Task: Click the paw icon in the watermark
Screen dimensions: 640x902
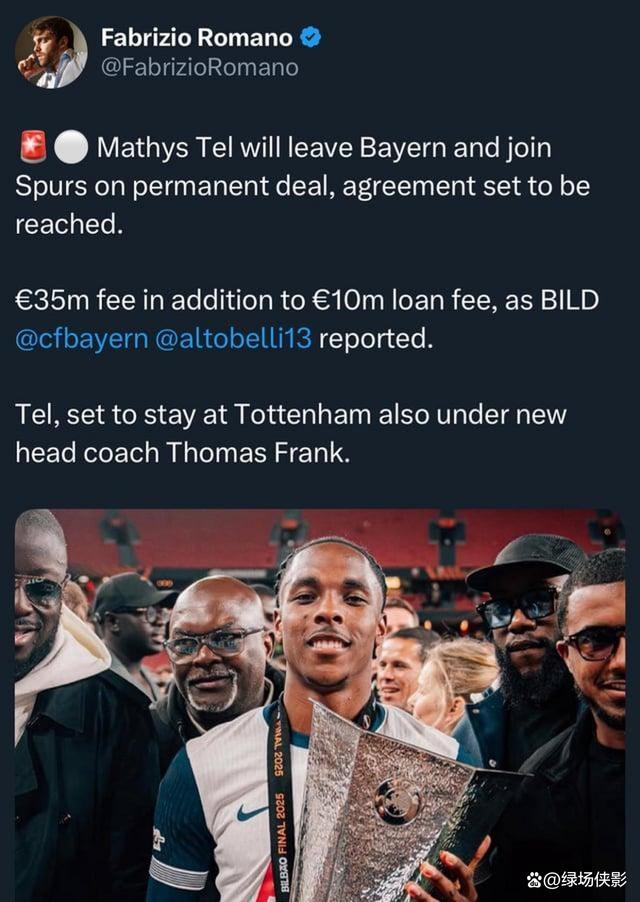Action: [534, 880]
